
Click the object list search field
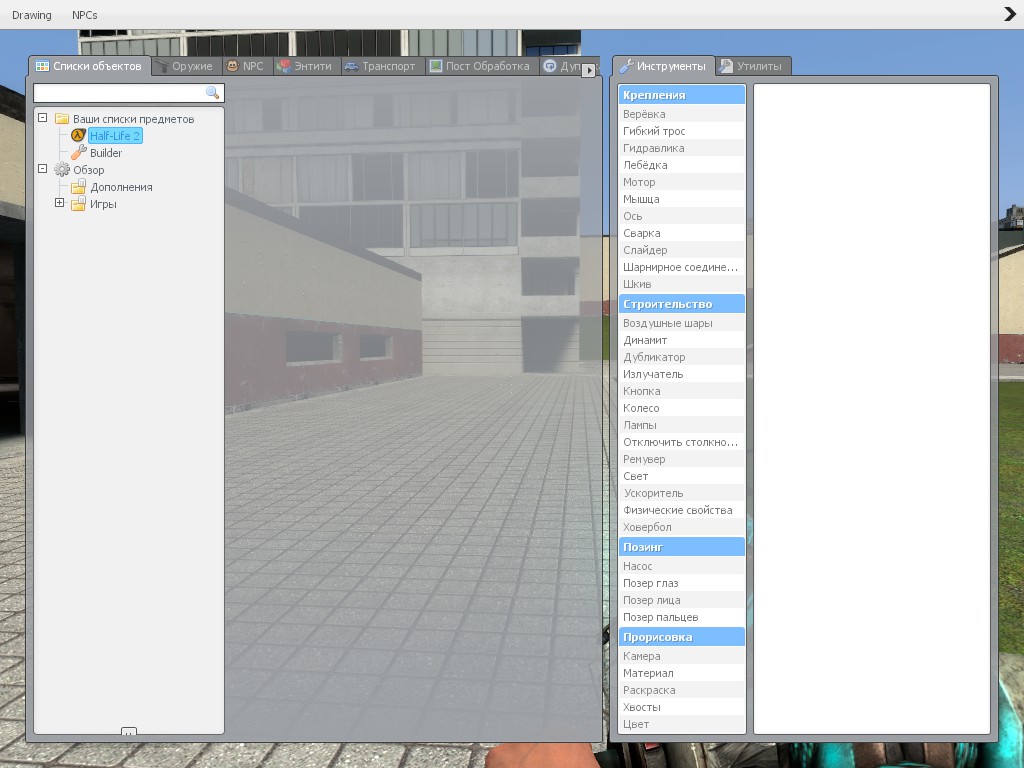[x=120, y=93]
